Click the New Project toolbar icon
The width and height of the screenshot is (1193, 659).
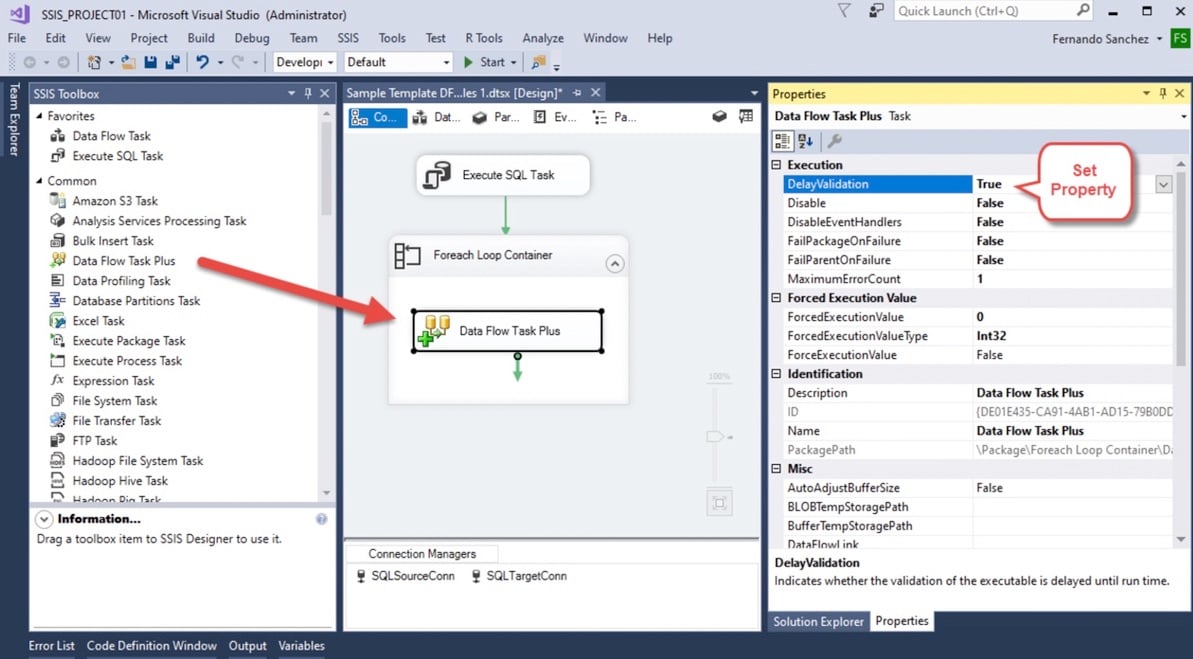tap(94, 62)
